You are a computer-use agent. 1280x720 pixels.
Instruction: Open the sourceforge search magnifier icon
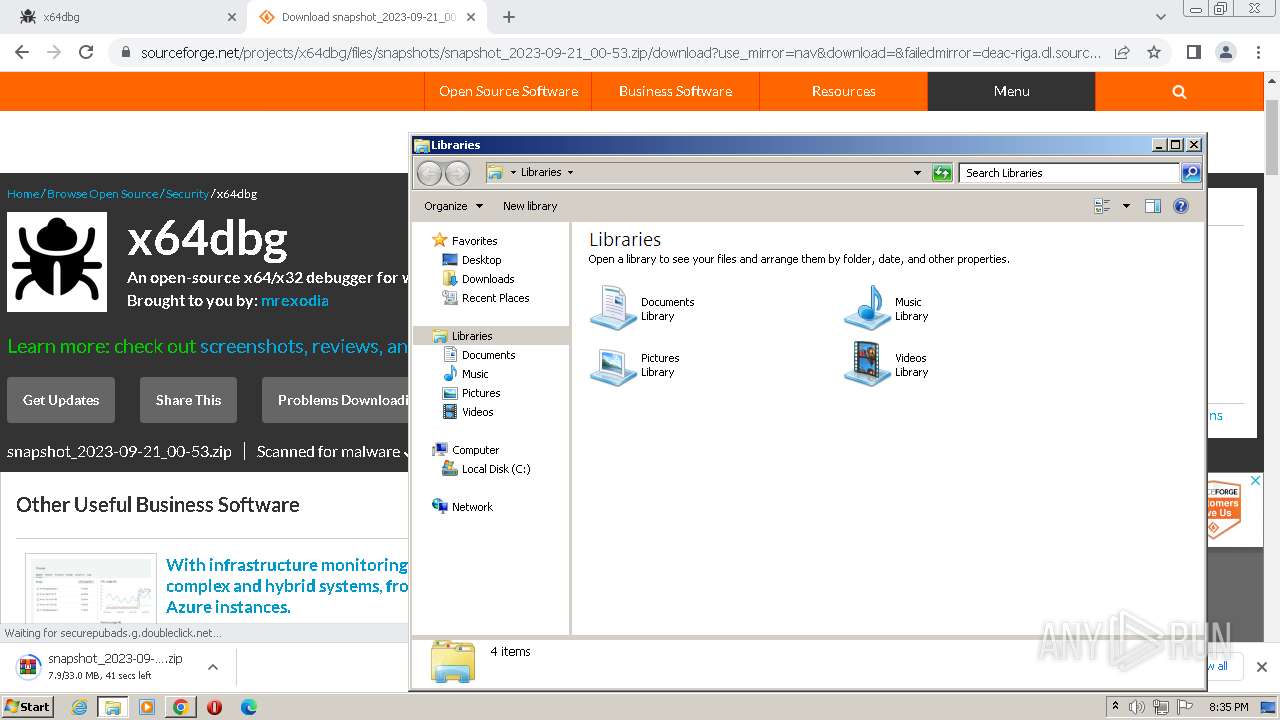[x=1179, y=91]
